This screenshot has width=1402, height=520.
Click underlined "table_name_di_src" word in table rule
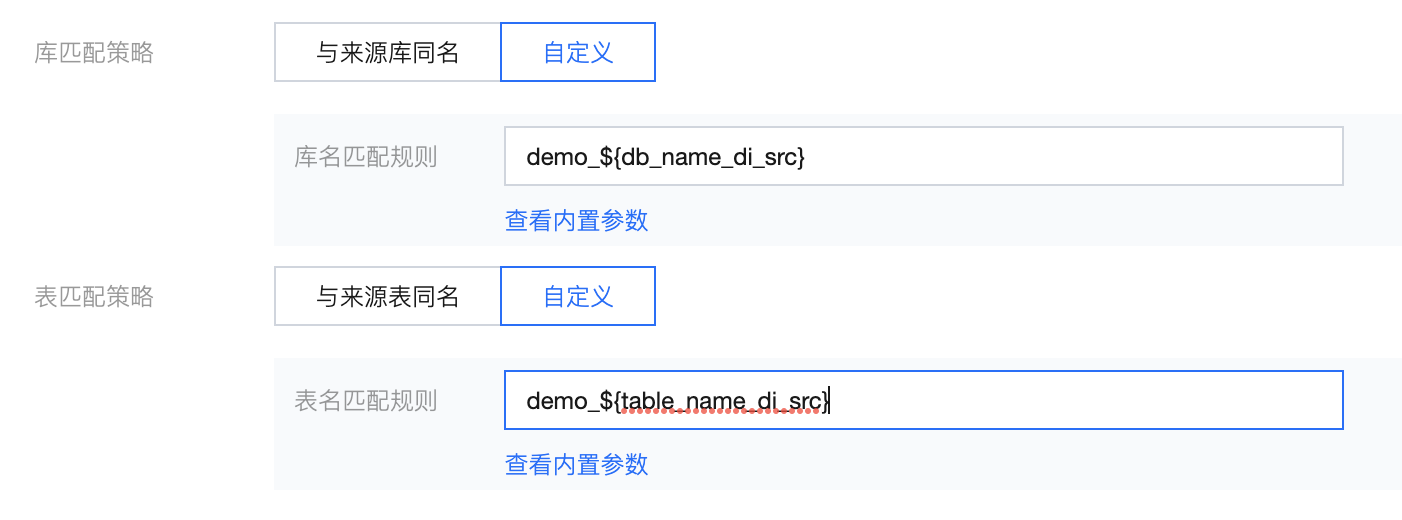[720, 401]
